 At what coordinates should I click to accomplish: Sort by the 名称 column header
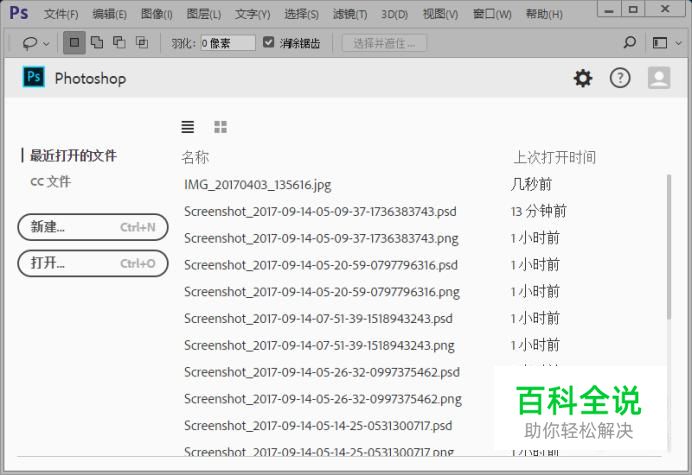coord(195,157)
